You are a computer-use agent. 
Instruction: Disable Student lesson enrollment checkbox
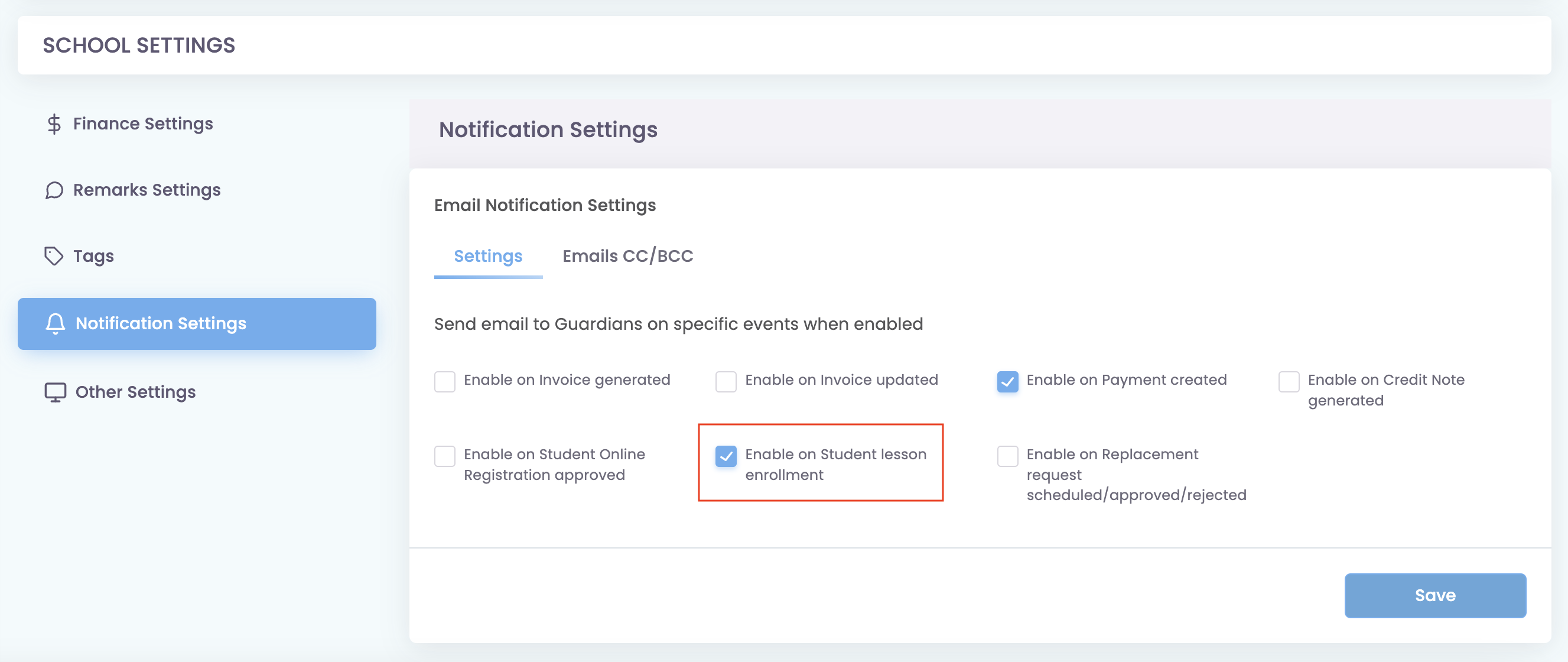pyautogui.click(x=726, y=456)
